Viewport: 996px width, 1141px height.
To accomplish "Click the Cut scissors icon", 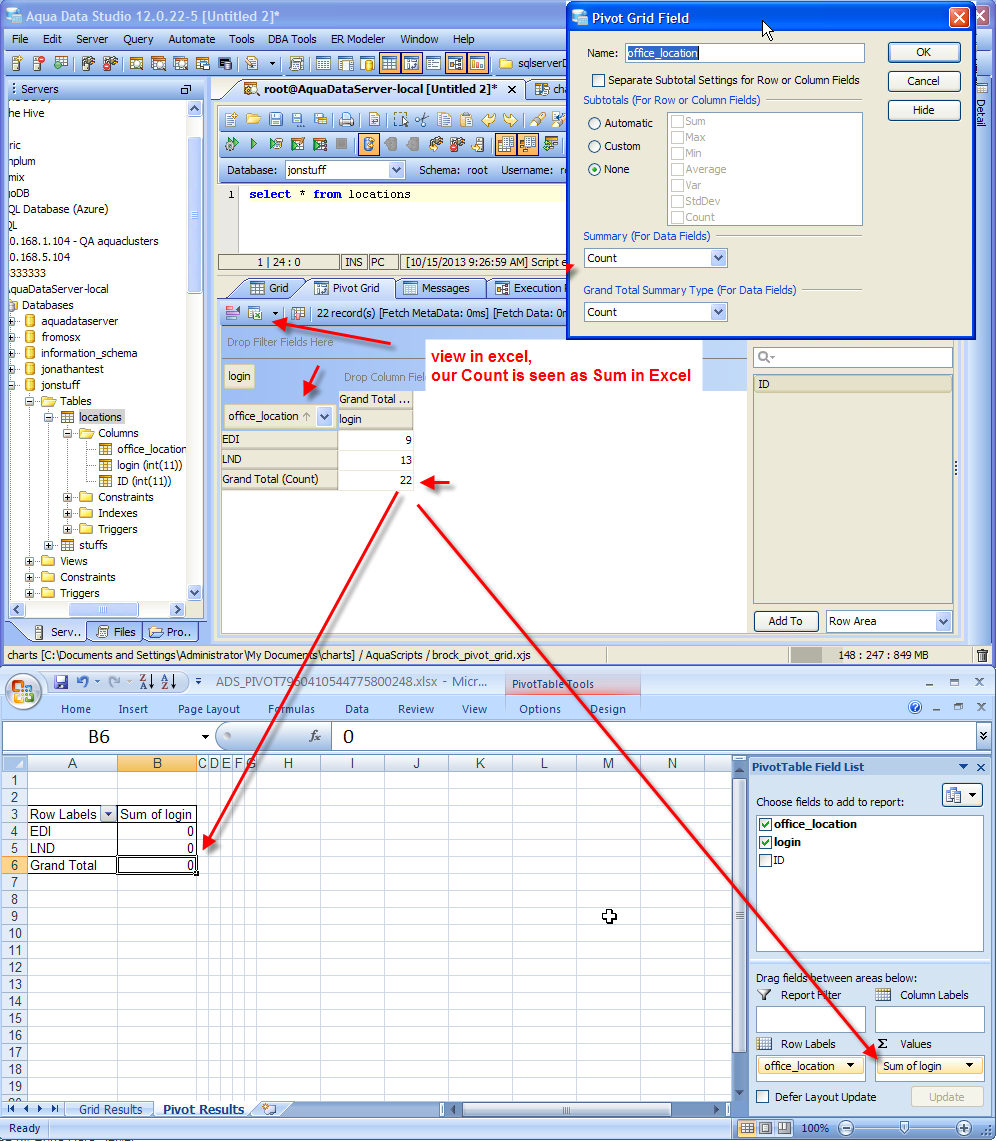I will pos(422,119).
